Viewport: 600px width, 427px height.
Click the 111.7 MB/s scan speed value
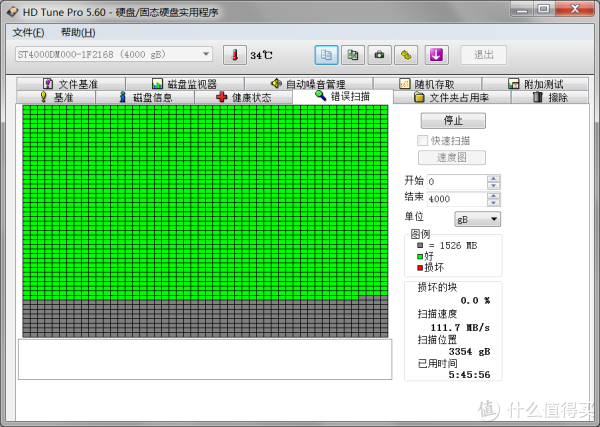click(460, 328)
